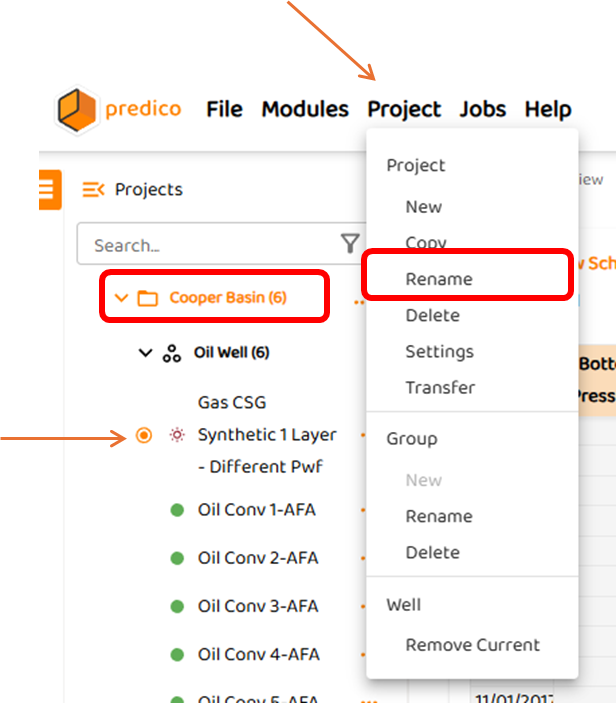Click the Oil Well group icon
Screen dimensions: 616x703
pos(172,353)
